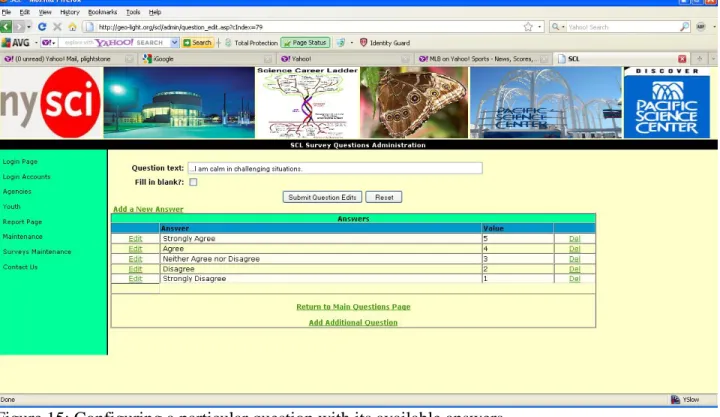Bookmark page with the star icon
The image size is (720, 417).
(x=528, y=27)
